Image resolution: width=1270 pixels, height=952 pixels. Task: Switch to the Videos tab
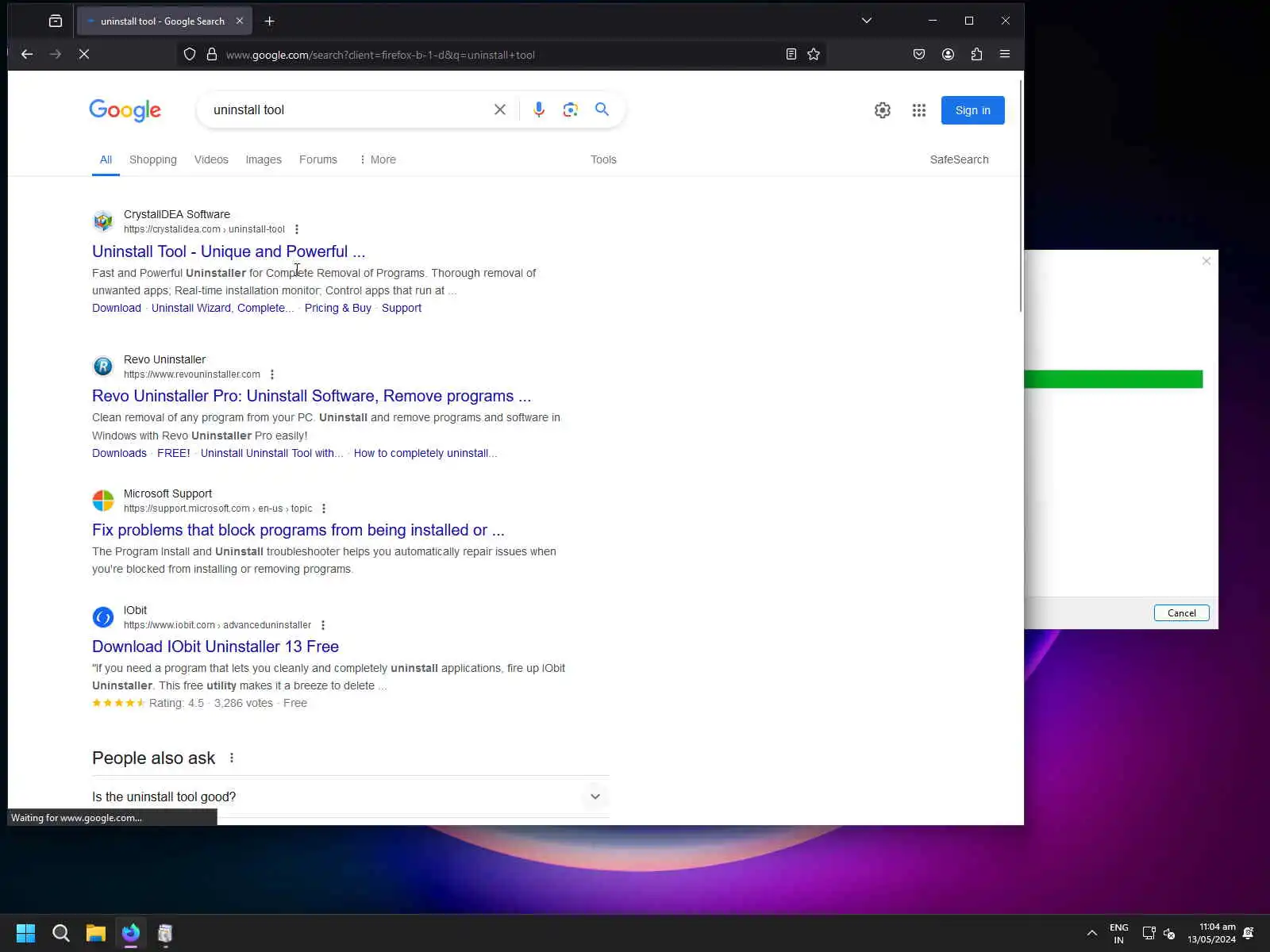[x=211, y=159]
